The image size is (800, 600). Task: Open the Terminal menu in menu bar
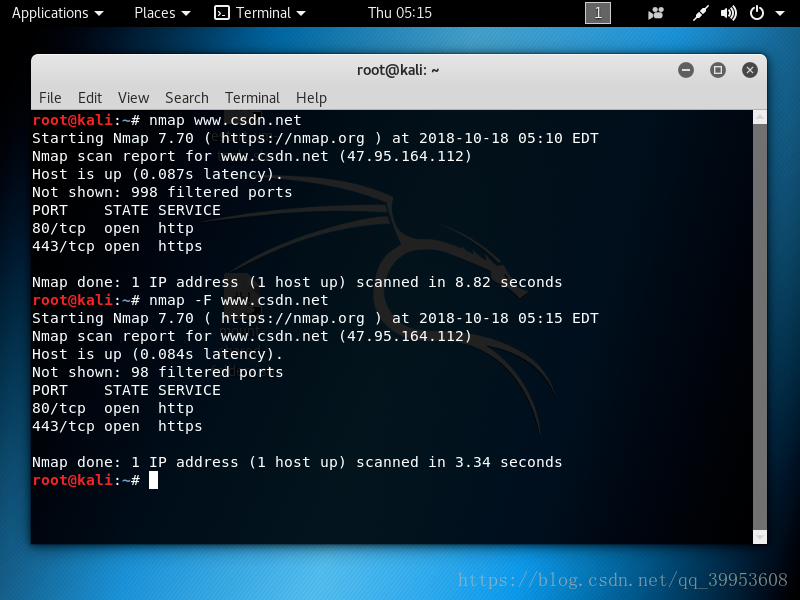click(x=252, y=97)
